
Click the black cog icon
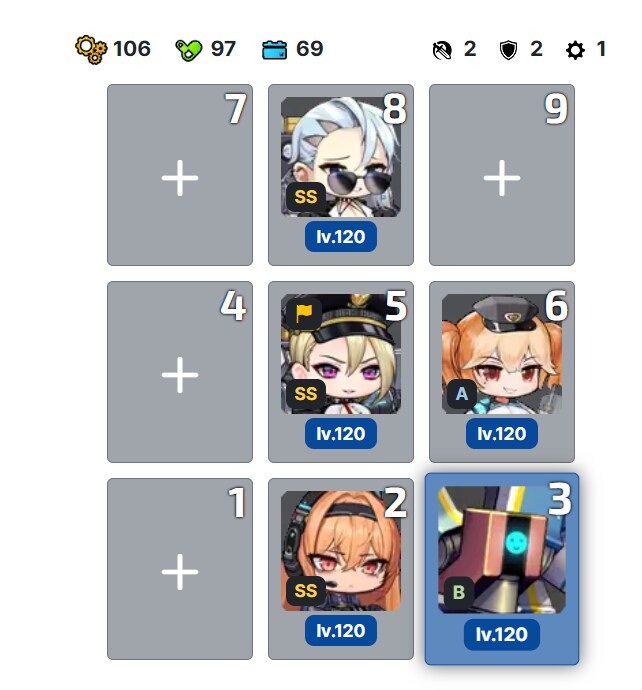coord(575,50)
